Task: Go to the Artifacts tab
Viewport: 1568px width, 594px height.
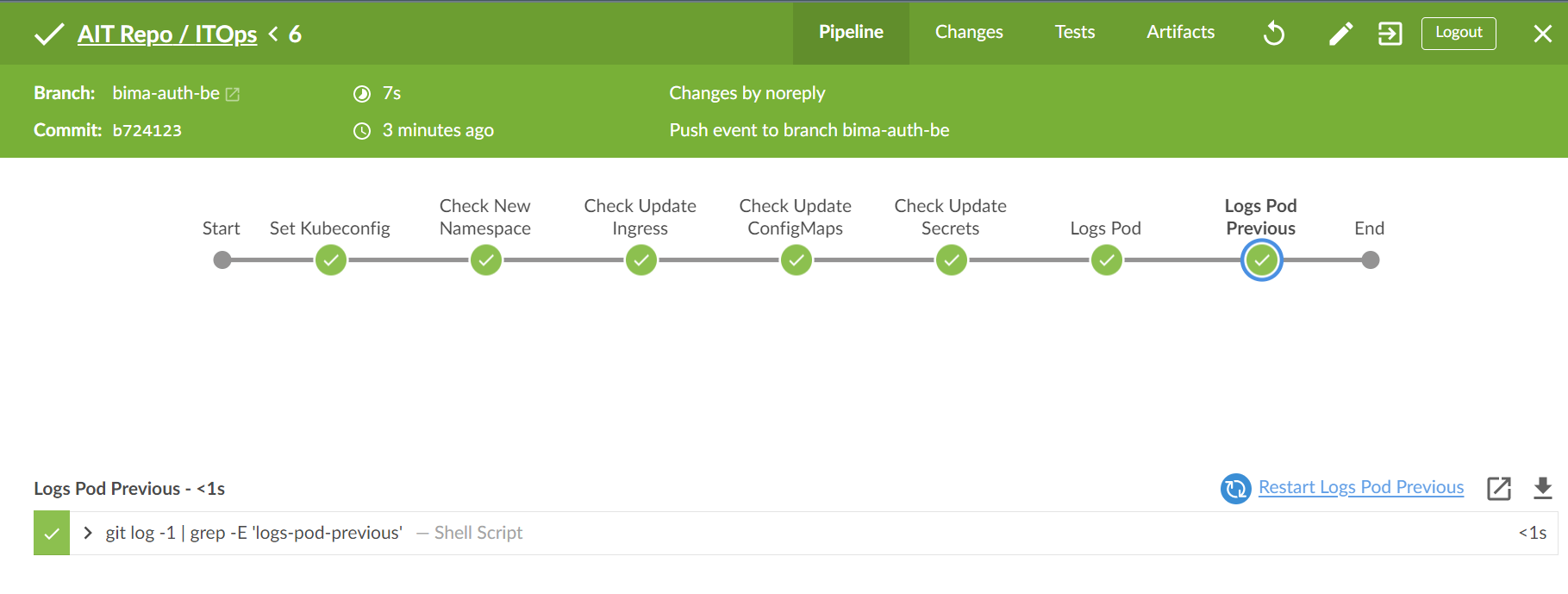Action: [1180, 32]
